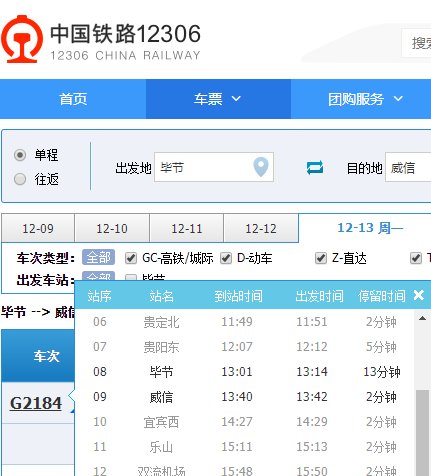
Task: Click station name 乐山 in stops list
Action: pyautogui.click(x=161, y=447)
